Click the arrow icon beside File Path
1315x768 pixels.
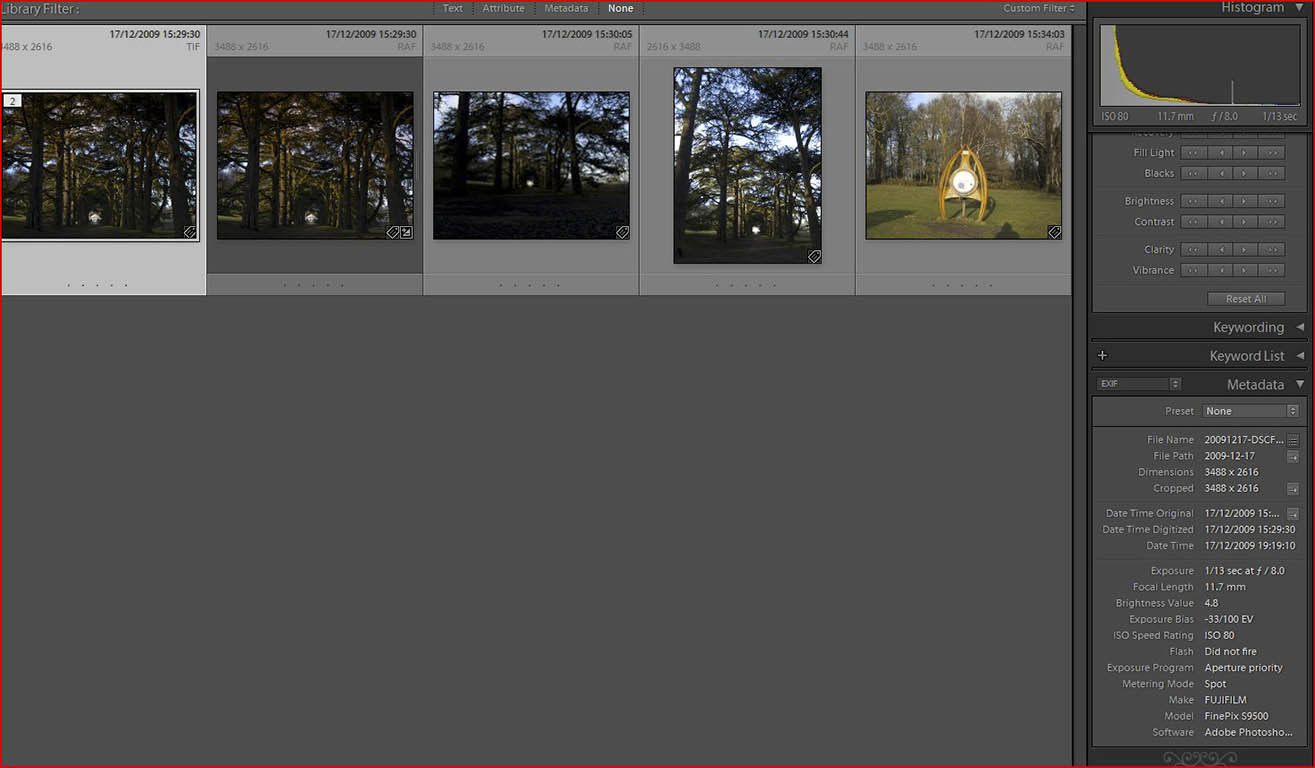pos(1293,456)
